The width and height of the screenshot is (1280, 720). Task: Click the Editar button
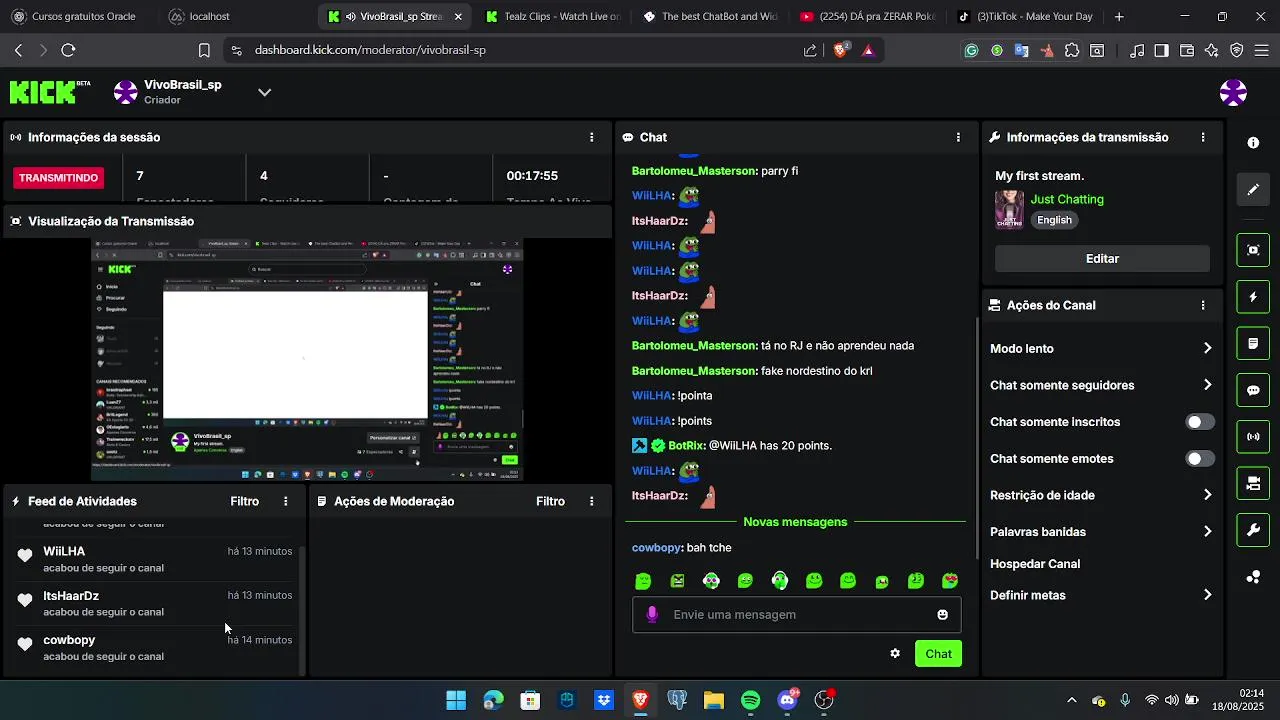pyautogui.click(x=1102, y=258)
